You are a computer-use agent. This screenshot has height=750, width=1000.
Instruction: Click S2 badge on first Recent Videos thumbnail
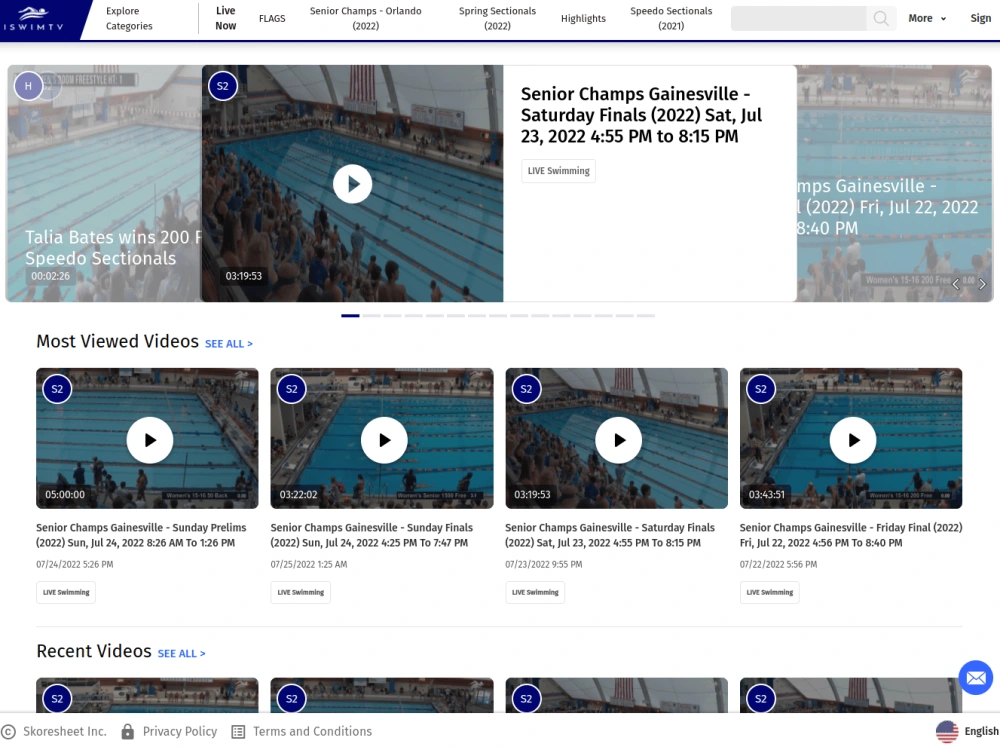pos(57,699)
